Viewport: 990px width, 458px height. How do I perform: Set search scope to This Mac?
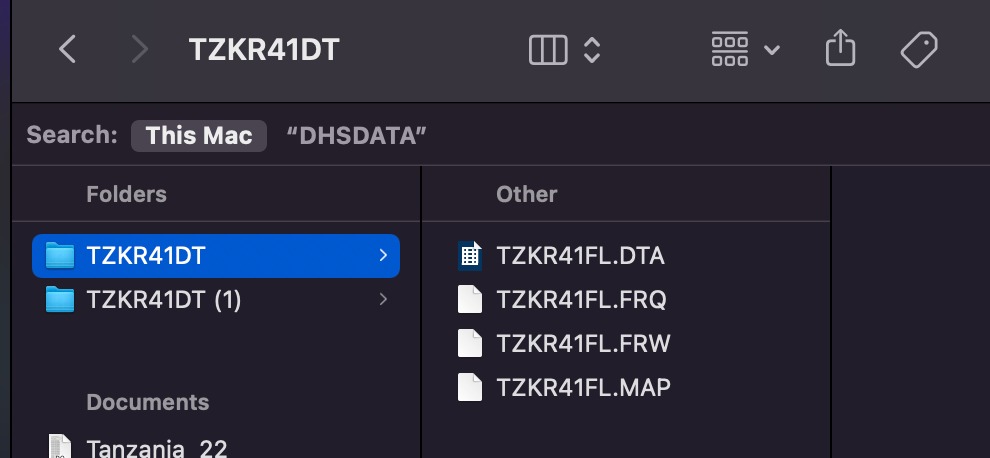[x=199, y=136]
